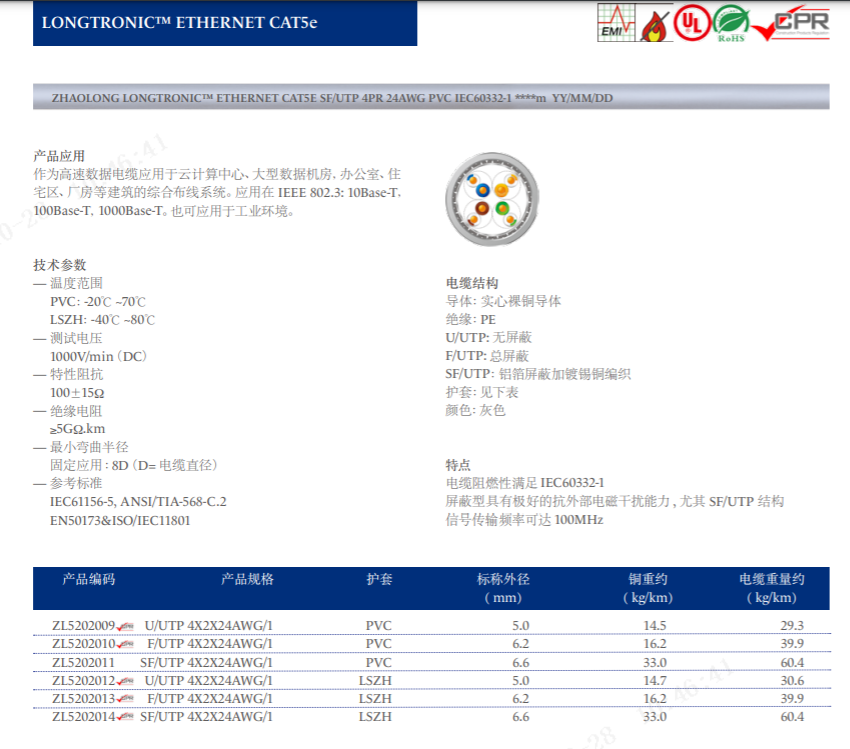Click the LONGTRONIC ETHERNET CAT5e title banner
This screenshot has width=850, height=749.
click(225, 23)
